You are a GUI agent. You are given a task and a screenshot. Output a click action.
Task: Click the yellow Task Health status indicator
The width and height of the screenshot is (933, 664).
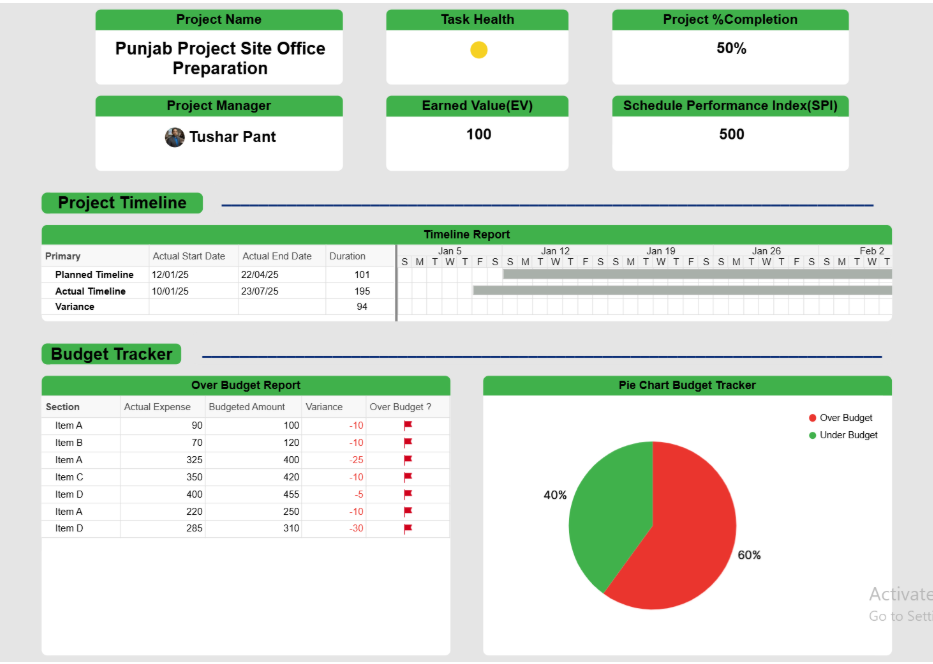click(479, 50)
